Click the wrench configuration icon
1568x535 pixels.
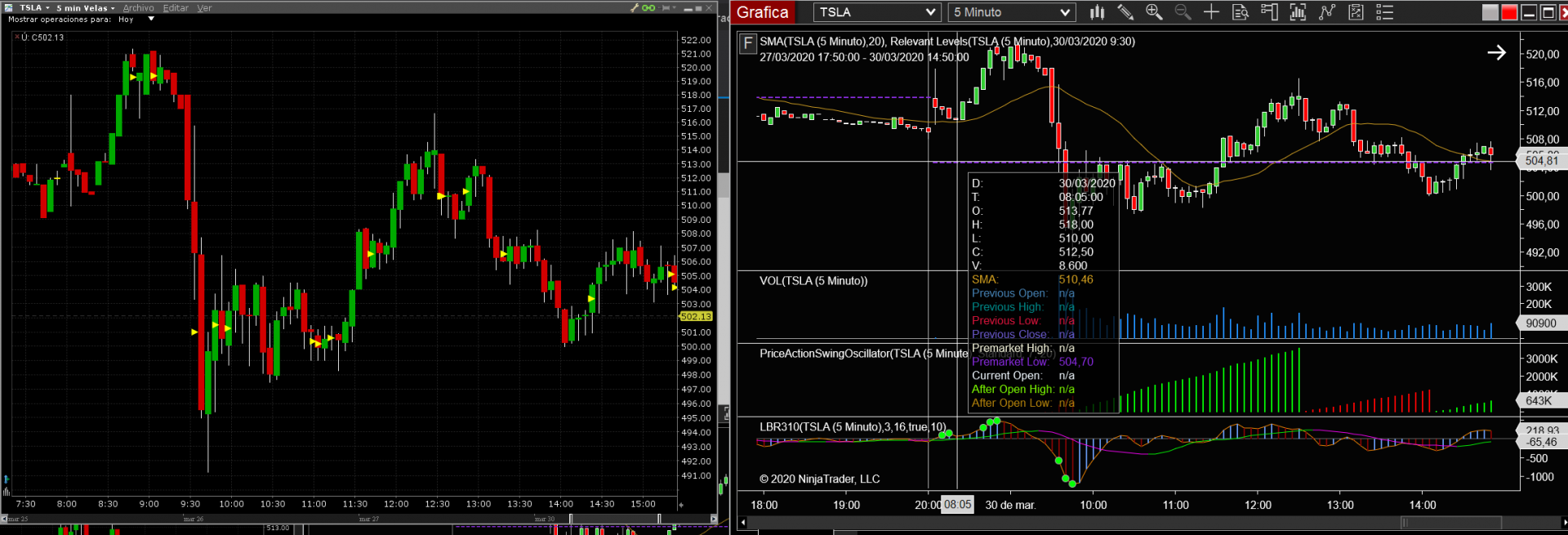pyautogui.click(x=635, y=7)
